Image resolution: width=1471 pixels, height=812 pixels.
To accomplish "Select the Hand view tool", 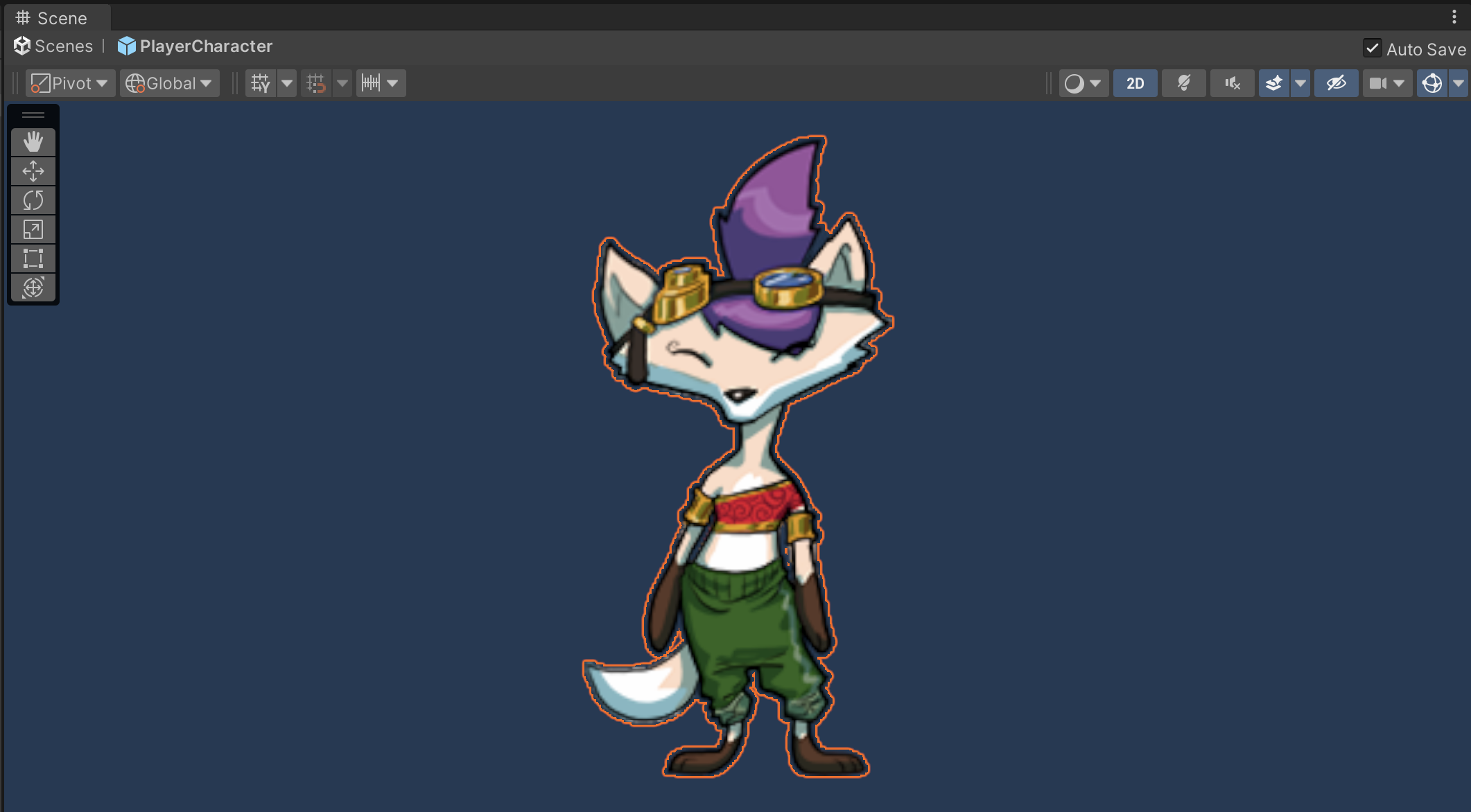I will (33, 142).
